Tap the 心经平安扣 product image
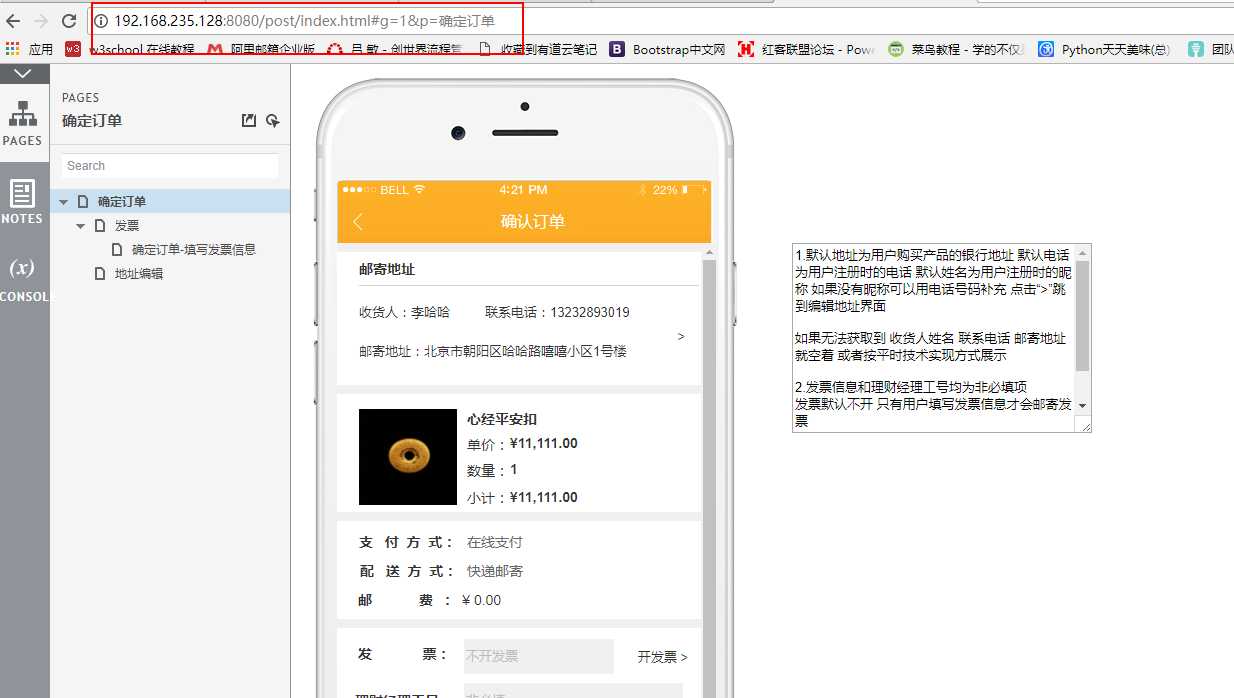1234x698 pixels. 407,457
